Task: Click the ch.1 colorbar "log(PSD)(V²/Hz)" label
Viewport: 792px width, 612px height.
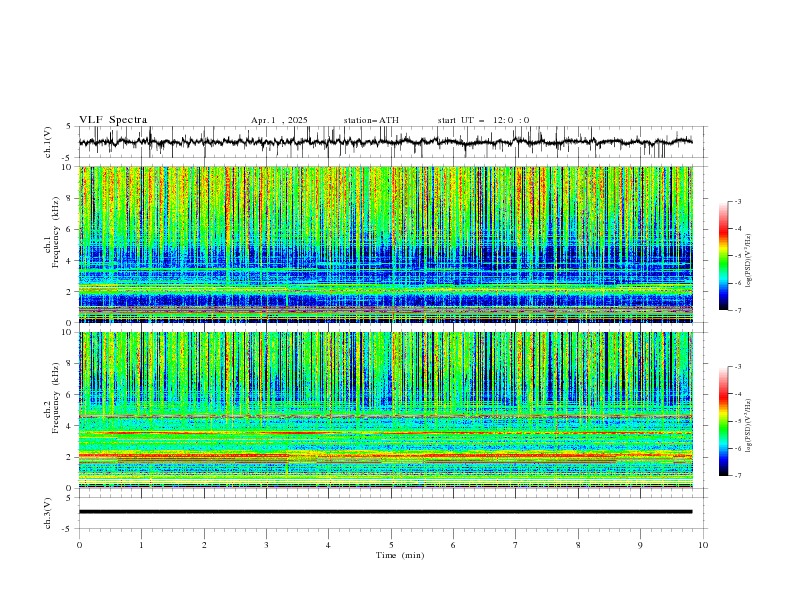Action: (749, 261)
